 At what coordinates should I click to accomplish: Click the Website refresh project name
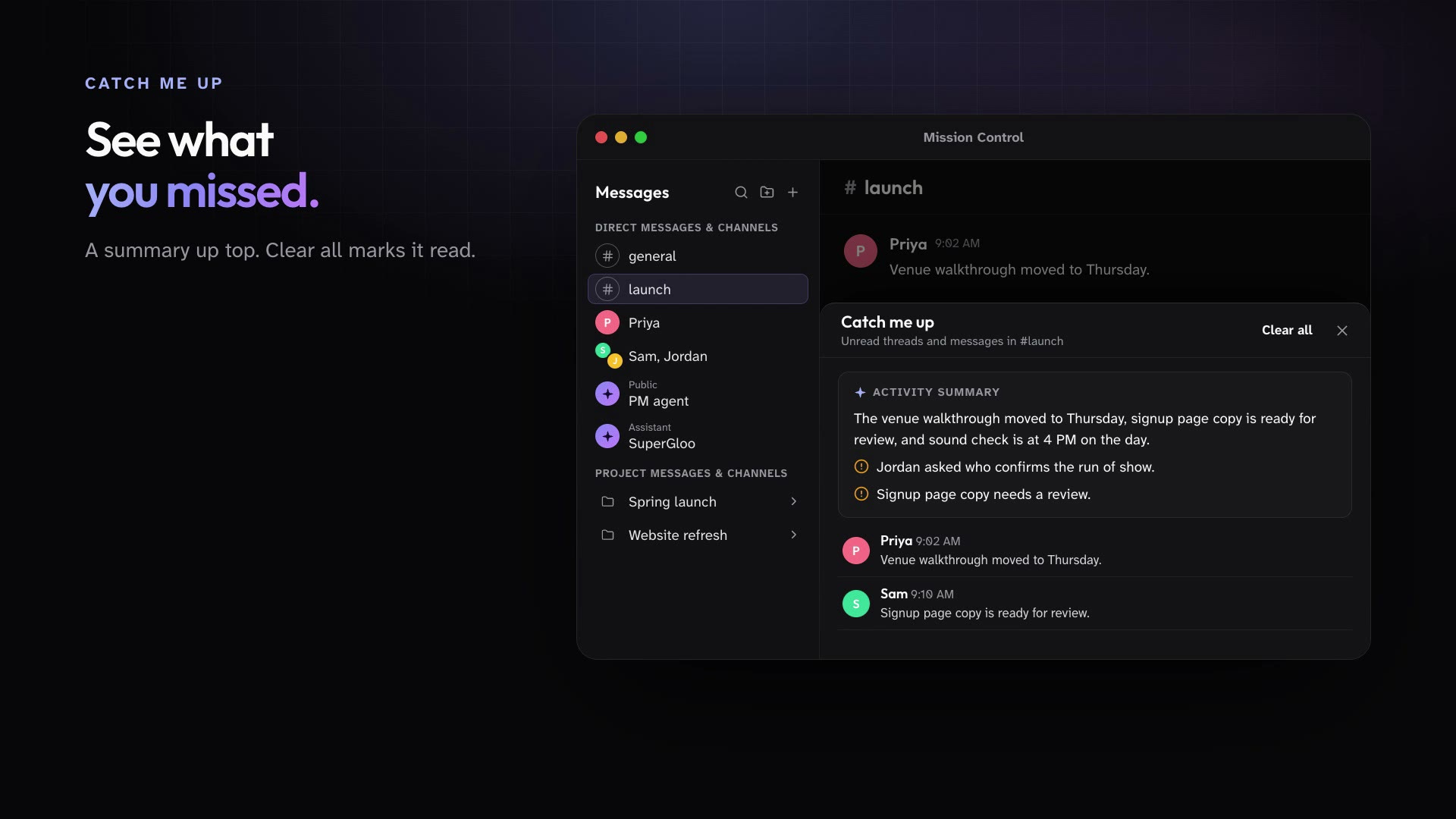[x=678, y=535]
